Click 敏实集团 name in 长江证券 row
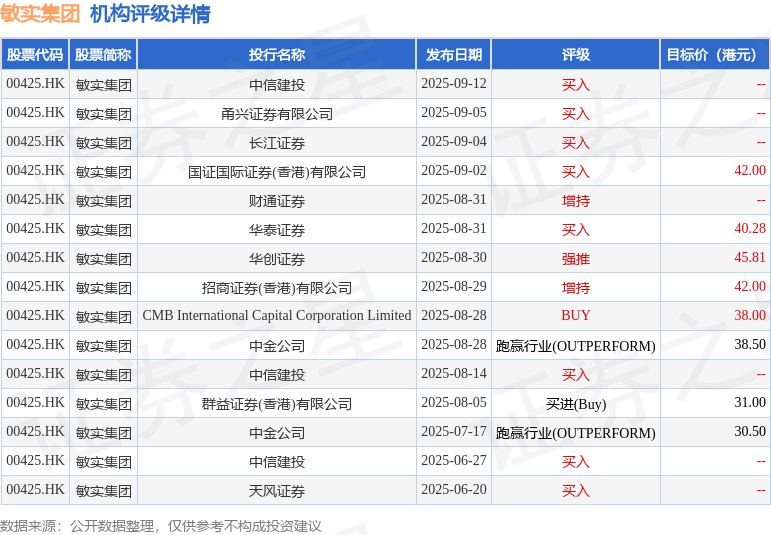Screen dimensions: 771x535 (103, 143)
